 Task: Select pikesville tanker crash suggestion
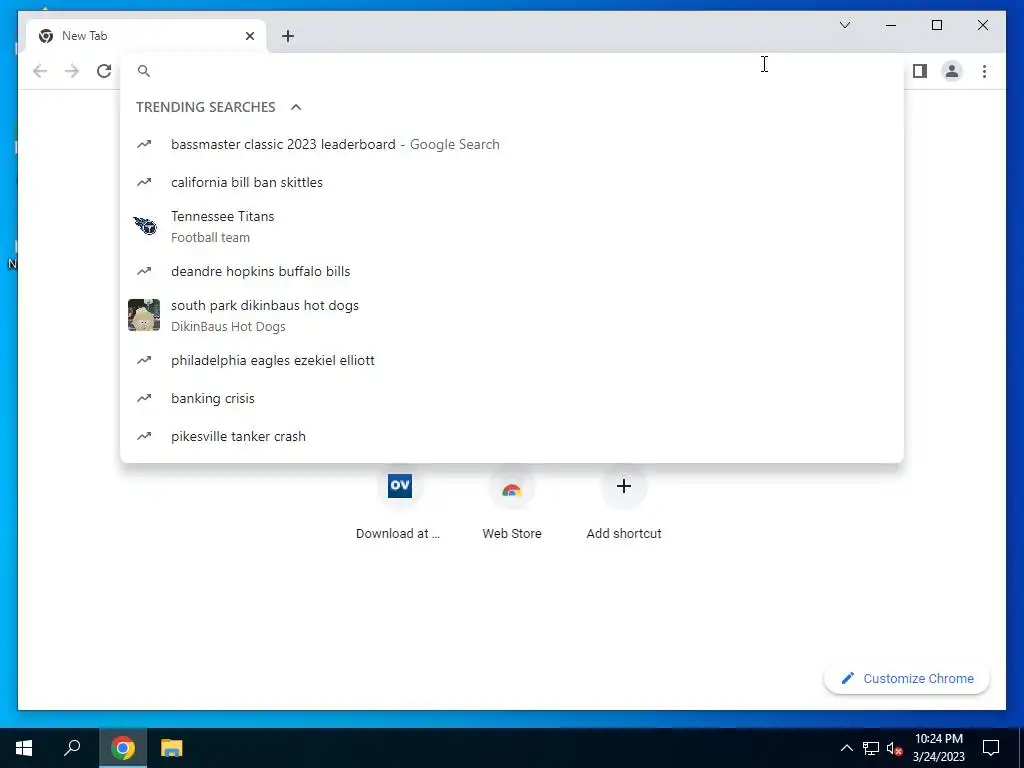512,436
